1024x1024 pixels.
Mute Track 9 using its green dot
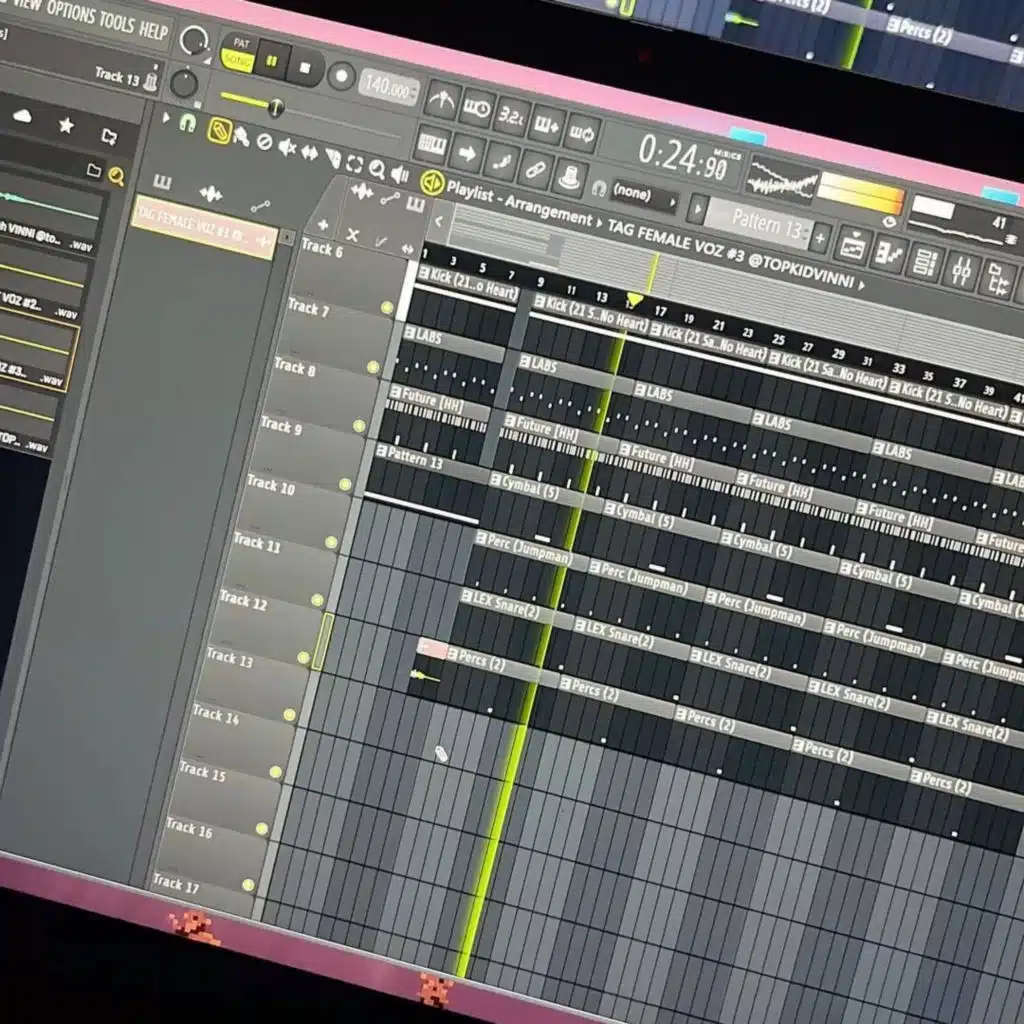click(359, 426)
